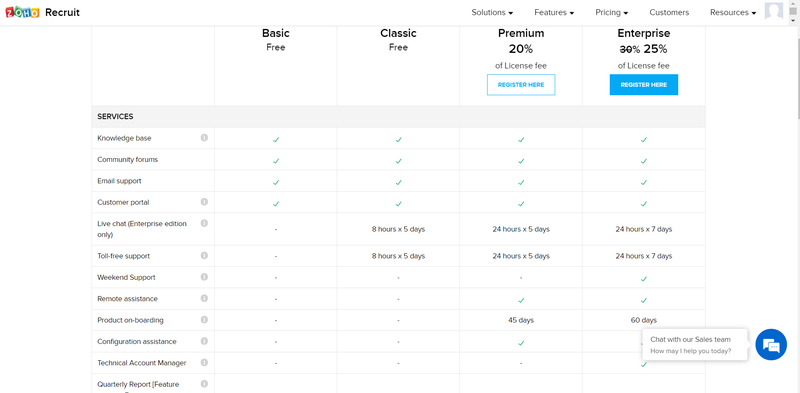Viewport: 800px width, 393px height.
Task: Click Enterprise '25%' license fee price
Action: [x=655, y=49]
